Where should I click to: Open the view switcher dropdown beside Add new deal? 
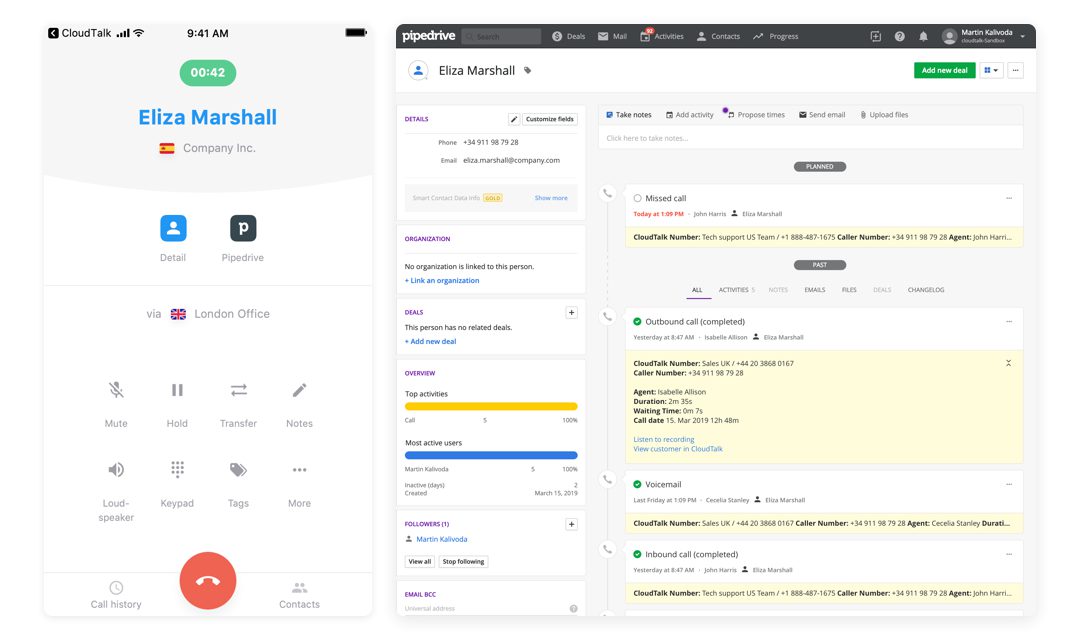(x=991, y=70)
